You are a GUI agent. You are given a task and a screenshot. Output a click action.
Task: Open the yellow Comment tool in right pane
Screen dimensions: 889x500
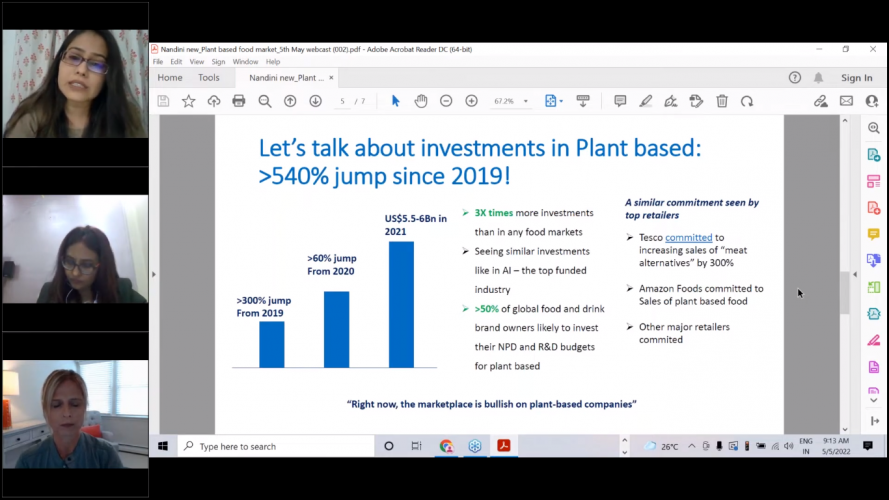coord(874,234)
